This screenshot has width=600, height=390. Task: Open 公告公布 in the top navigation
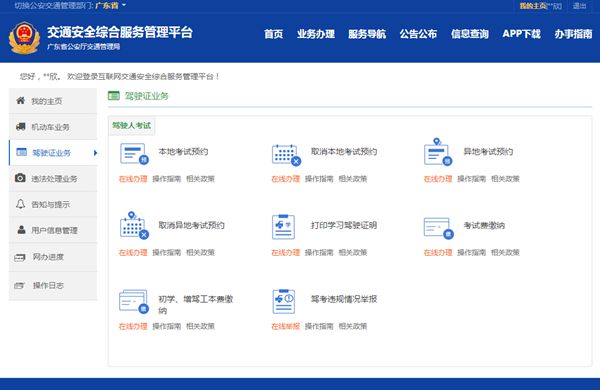(x=418, y=34)
